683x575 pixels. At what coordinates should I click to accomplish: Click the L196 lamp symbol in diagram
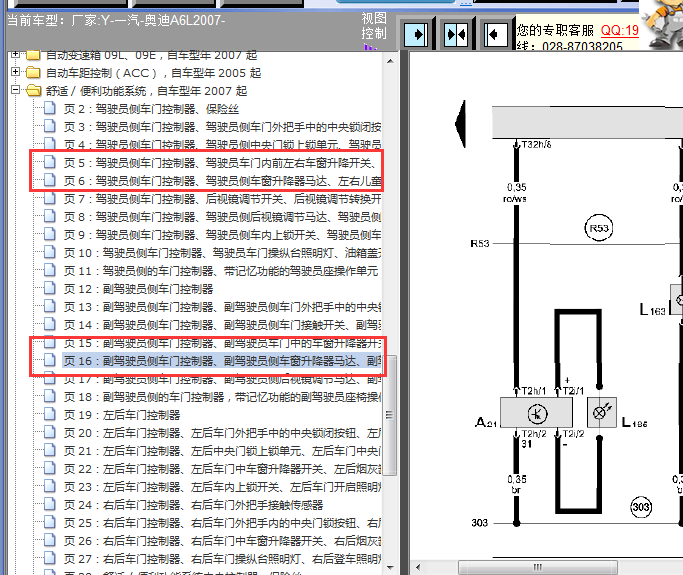(602, 412)
